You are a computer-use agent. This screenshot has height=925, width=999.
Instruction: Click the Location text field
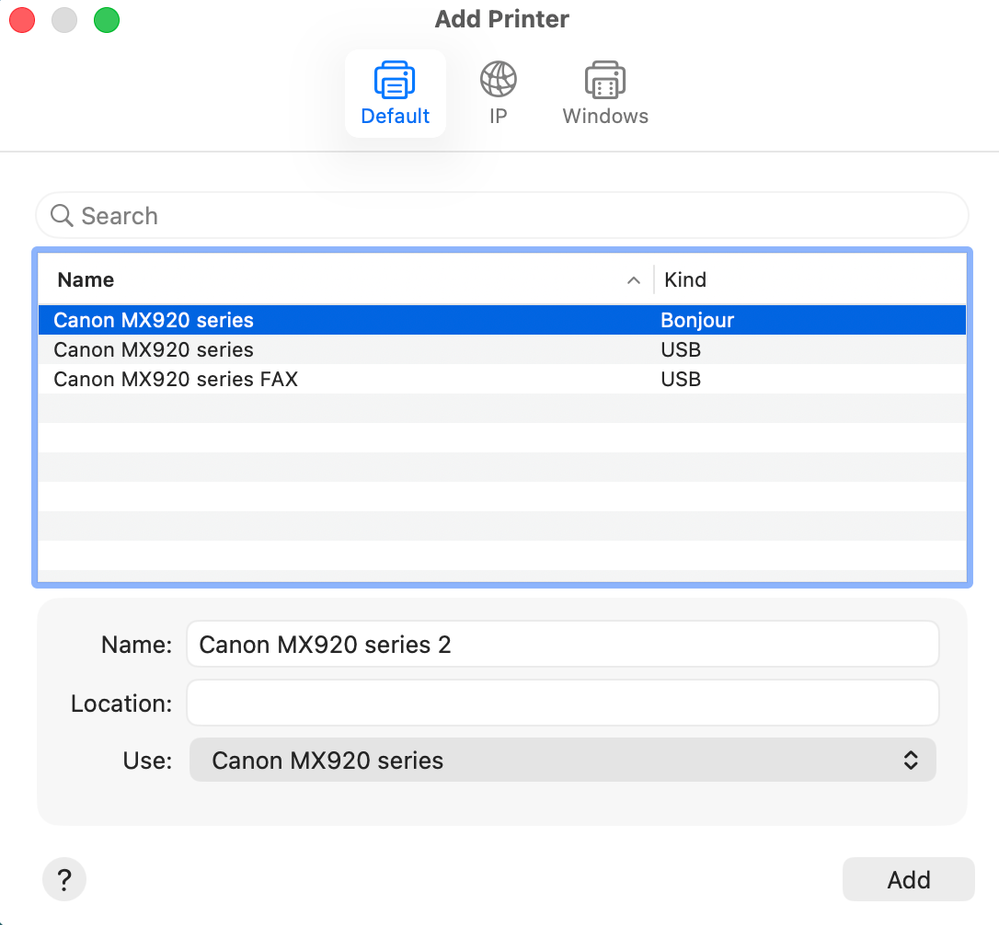563,703
